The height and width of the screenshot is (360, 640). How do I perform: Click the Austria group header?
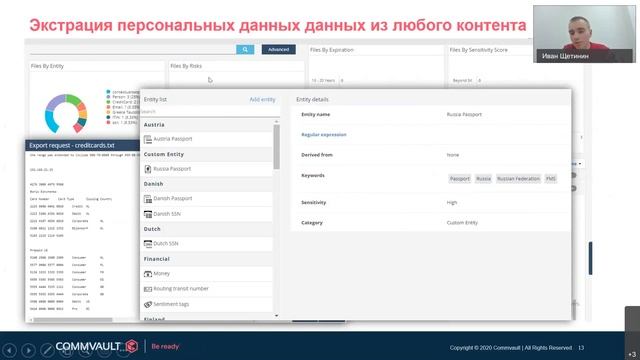(206, 125)
